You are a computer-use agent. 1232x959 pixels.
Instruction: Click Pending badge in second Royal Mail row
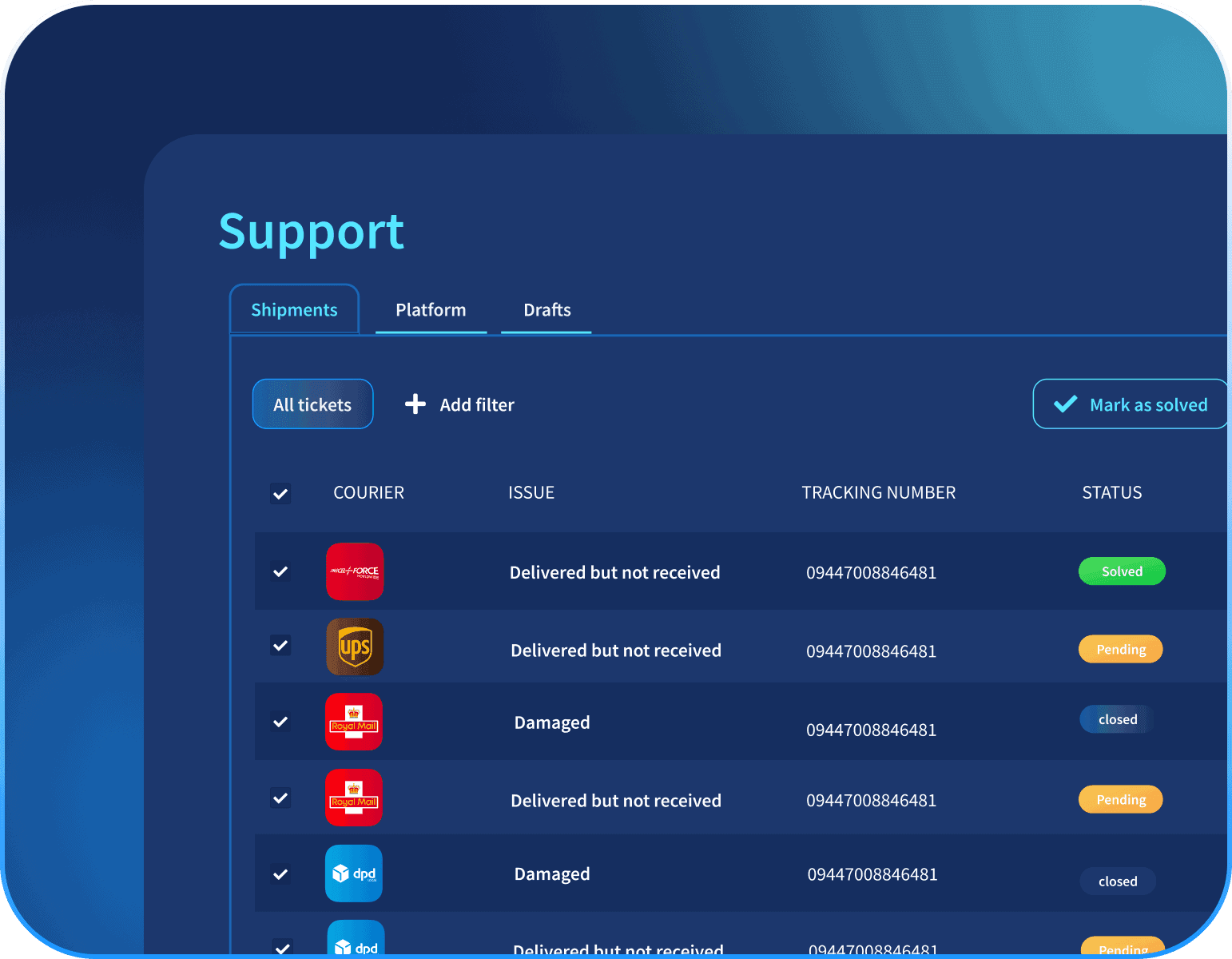coord(1121,799)
